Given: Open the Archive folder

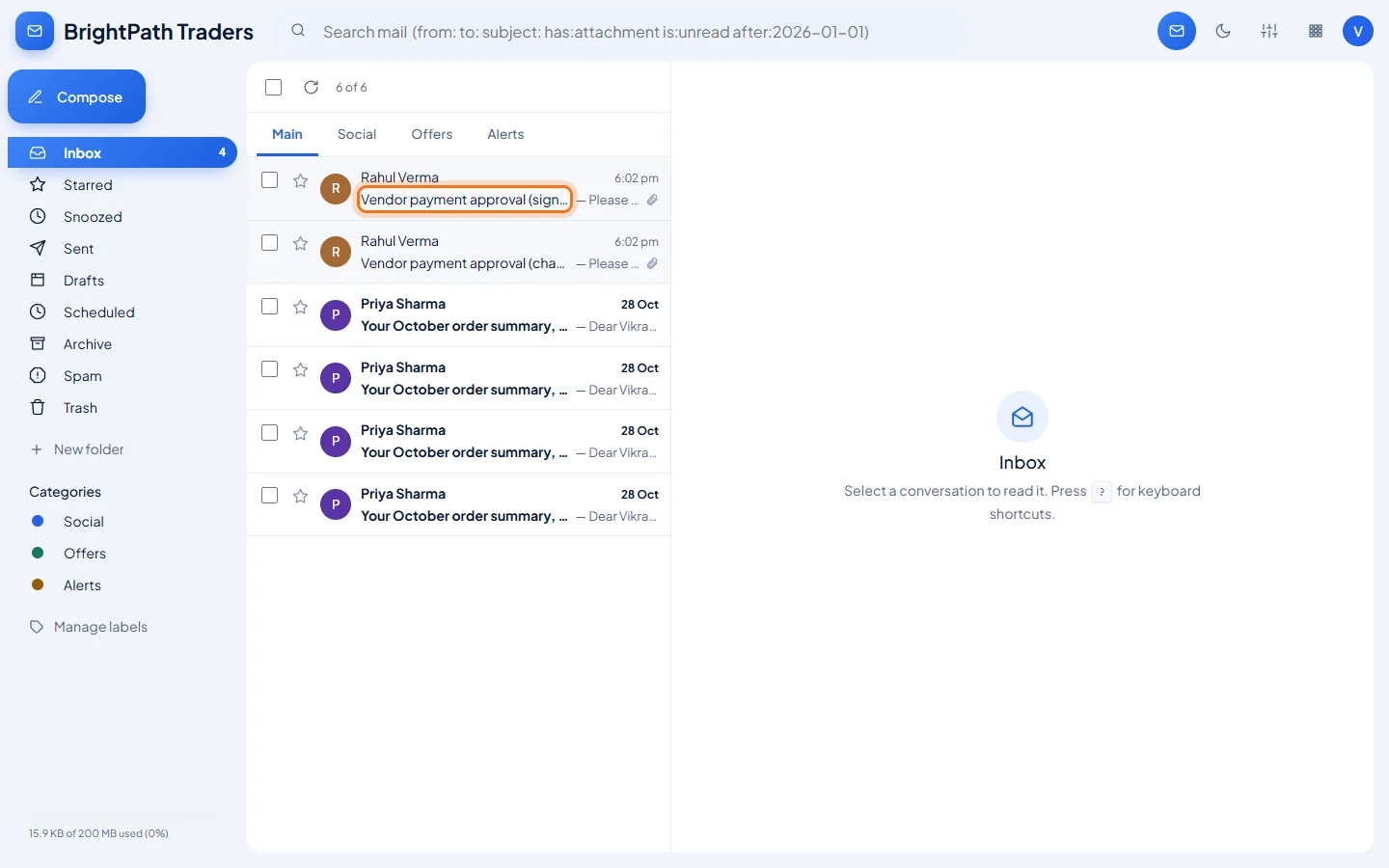Looking at the screenshot, I should [123, 344].
